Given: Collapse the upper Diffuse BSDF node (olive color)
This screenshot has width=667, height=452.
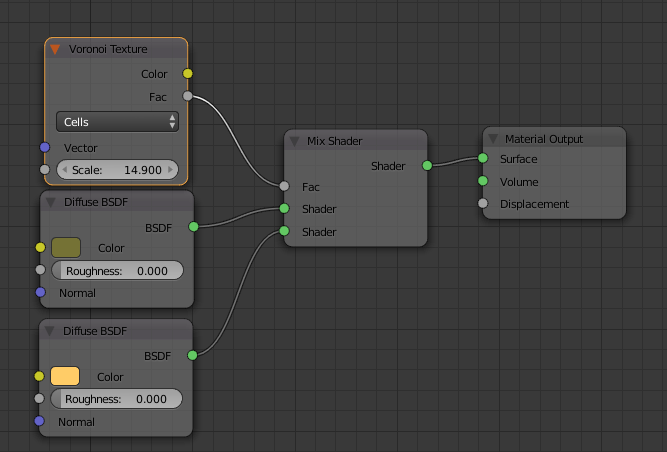Looking at the screenshot, I should point(51,202).
